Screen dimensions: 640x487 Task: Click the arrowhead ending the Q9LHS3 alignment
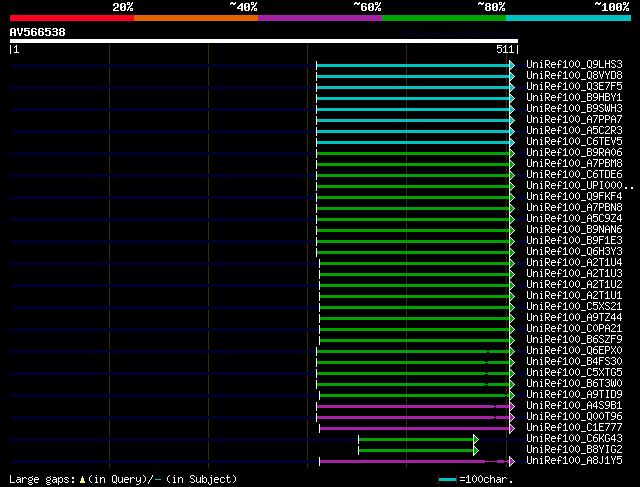(x=512, y=65)
